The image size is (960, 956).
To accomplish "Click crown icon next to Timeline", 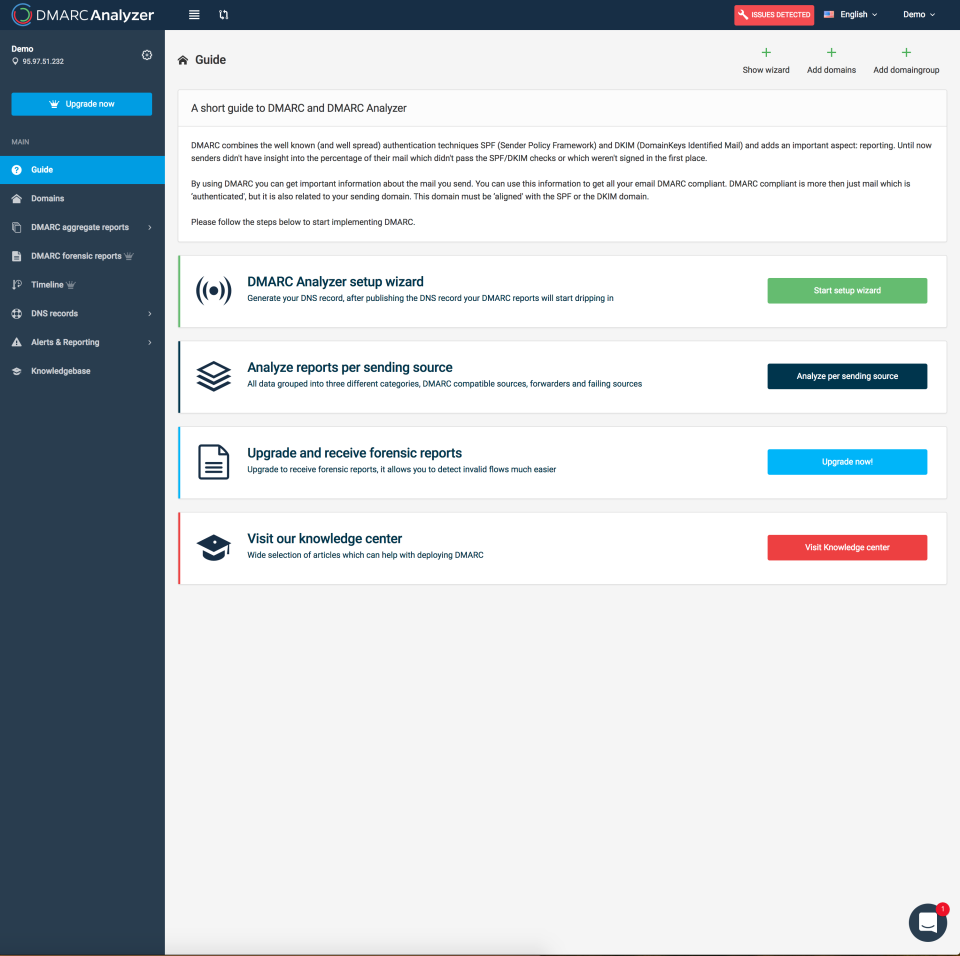I will (70, 285).
